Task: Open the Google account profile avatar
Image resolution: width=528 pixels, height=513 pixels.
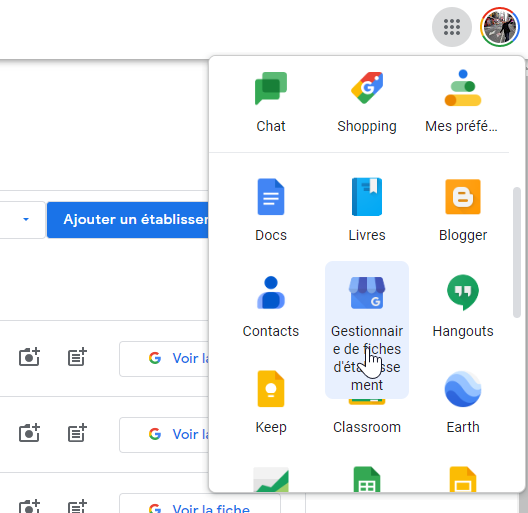Action: (500, 27)
